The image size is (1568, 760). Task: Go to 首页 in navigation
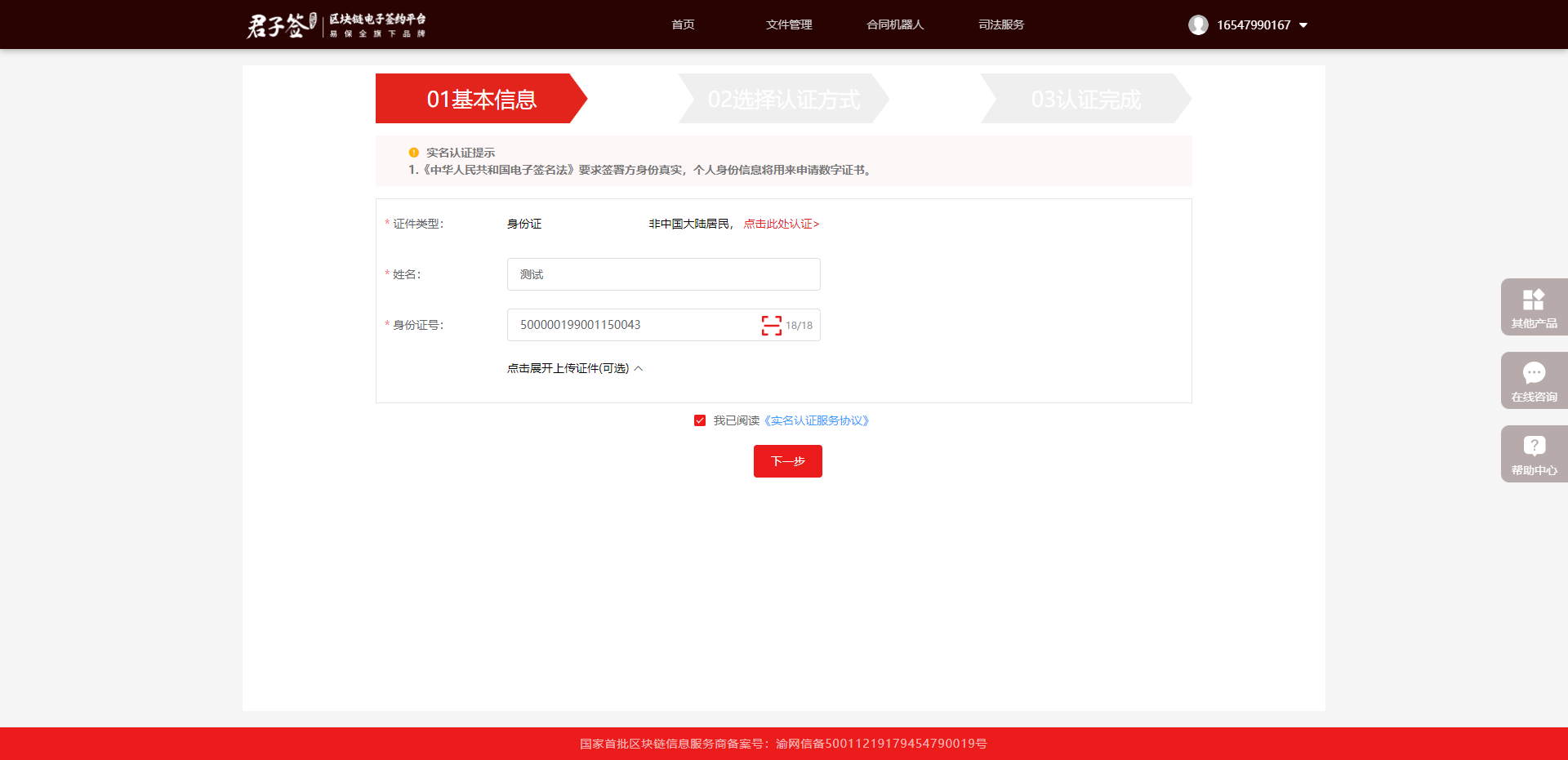(x=683, y=24)
